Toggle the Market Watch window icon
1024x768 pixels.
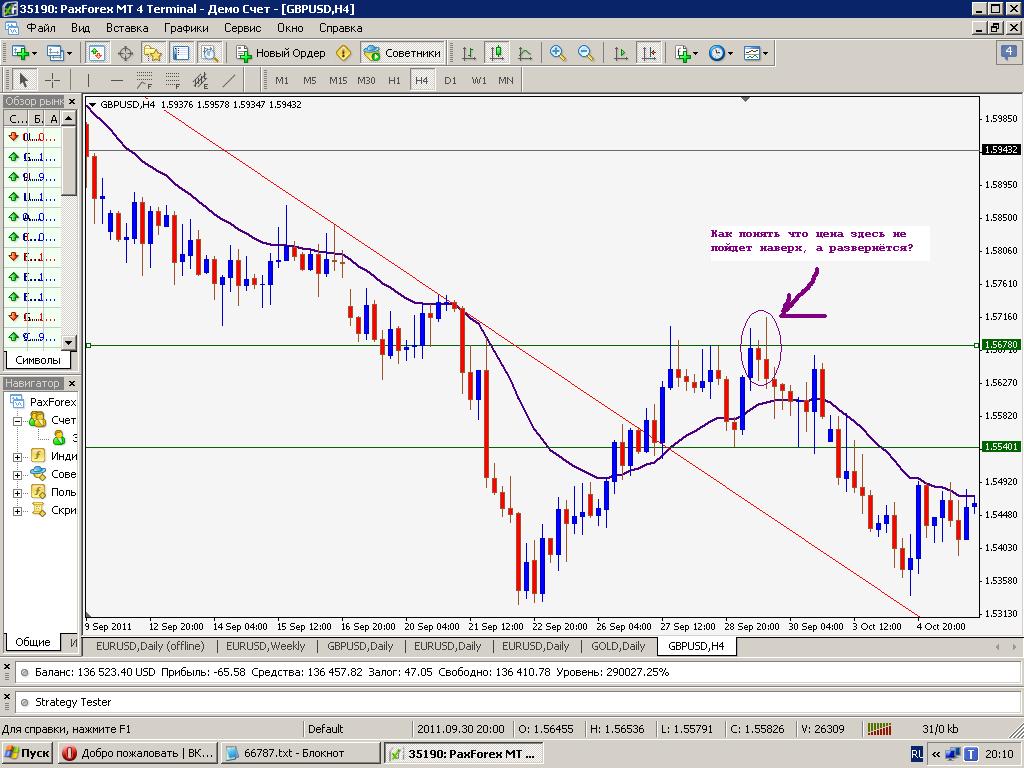click(97, 53)
